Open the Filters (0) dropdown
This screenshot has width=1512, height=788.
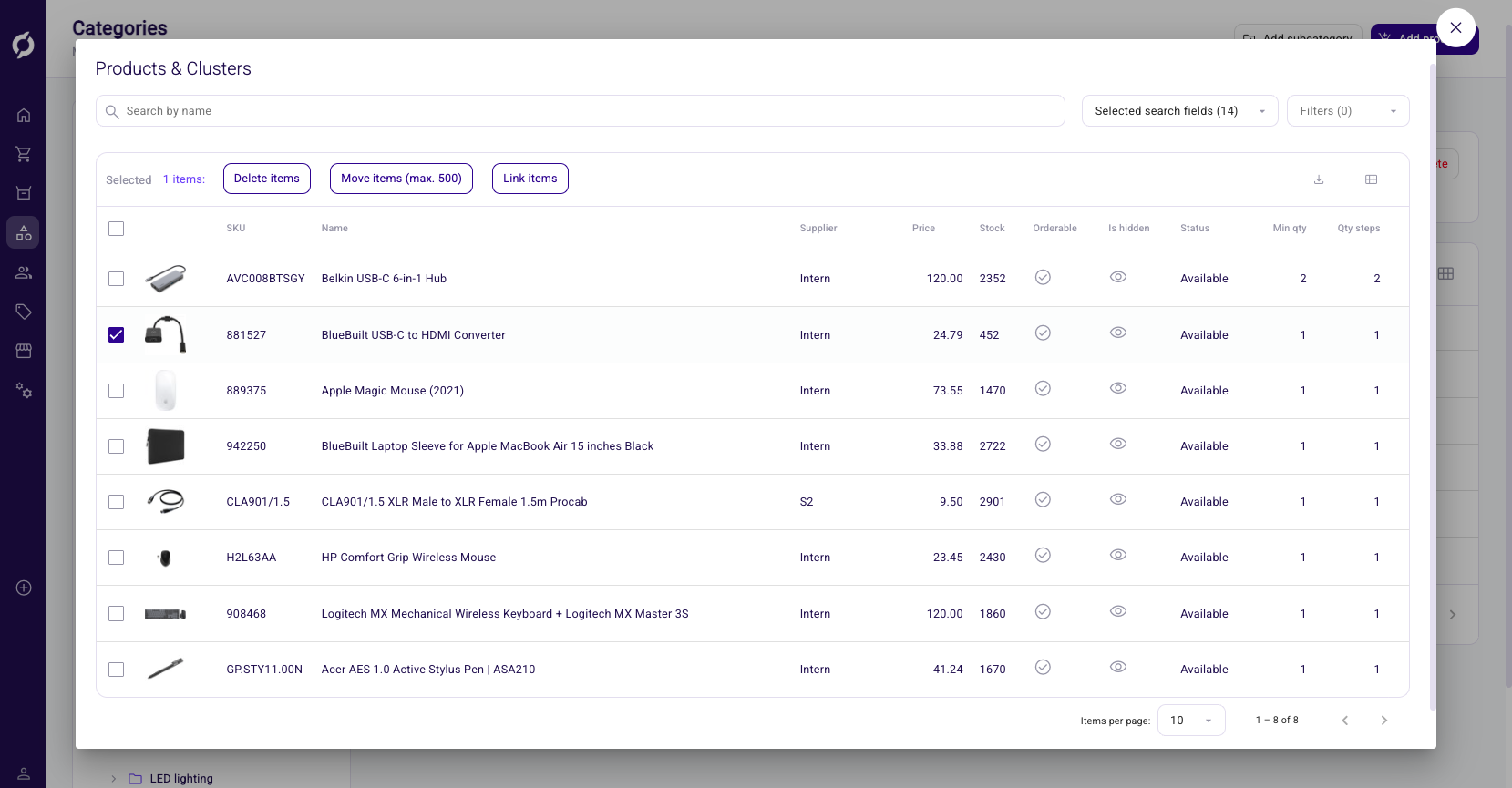[1348, 111]
